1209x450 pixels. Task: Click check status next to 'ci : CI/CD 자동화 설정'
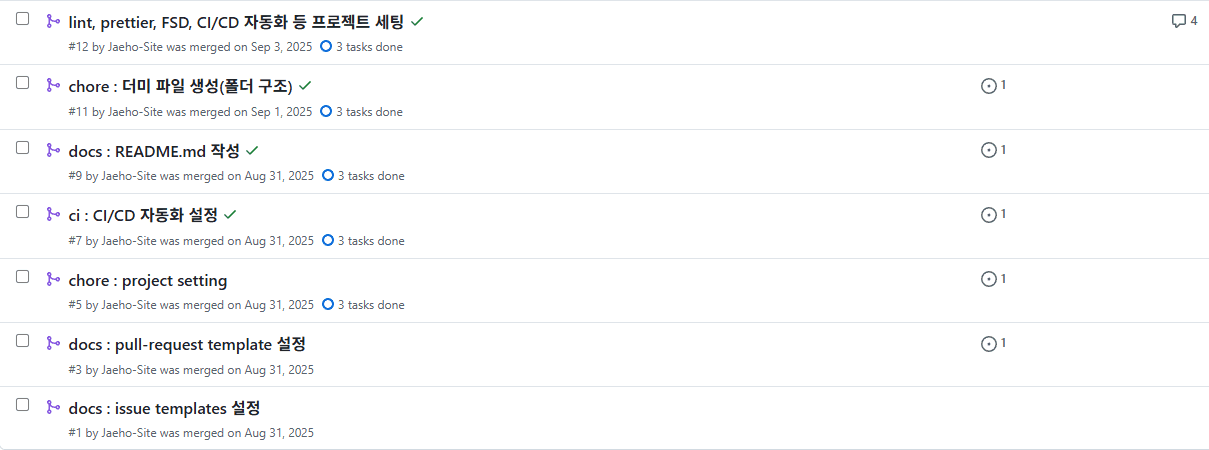[x=230, y=214]
